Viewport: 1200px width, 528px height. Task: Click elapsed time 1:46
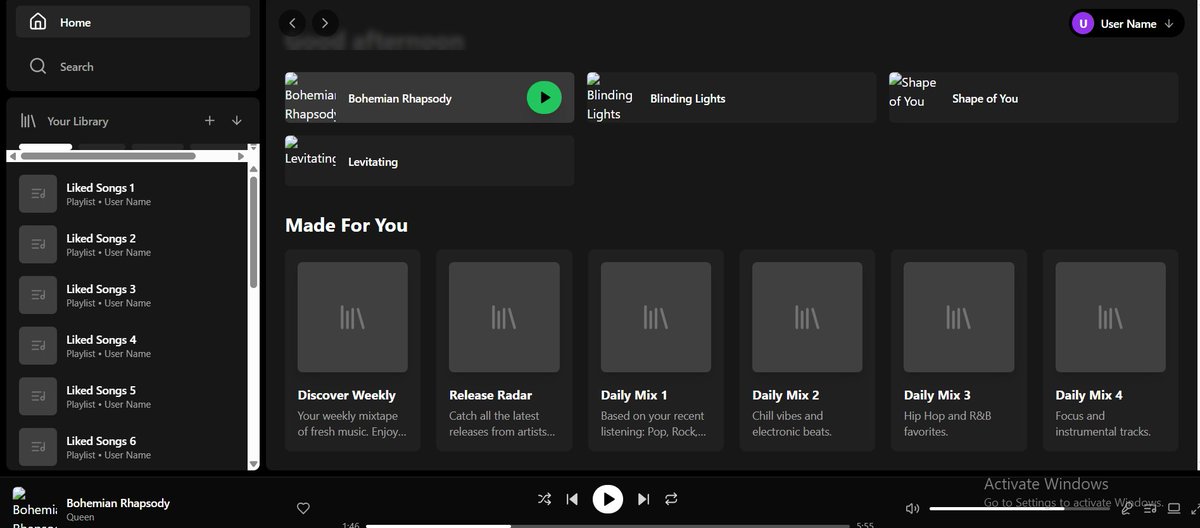(x=351, y=525)
